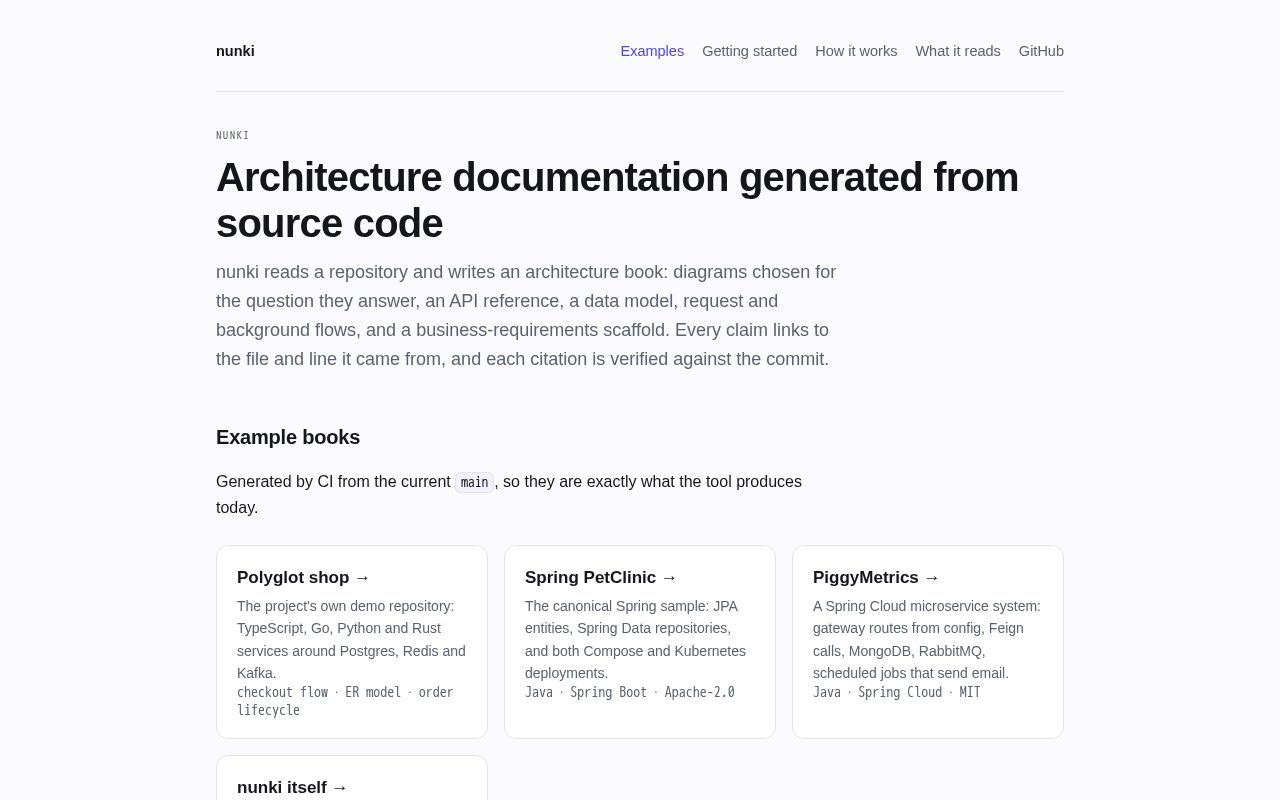Click the PiggyMetrics card description text
The image size is (1280, 800).
928,639
